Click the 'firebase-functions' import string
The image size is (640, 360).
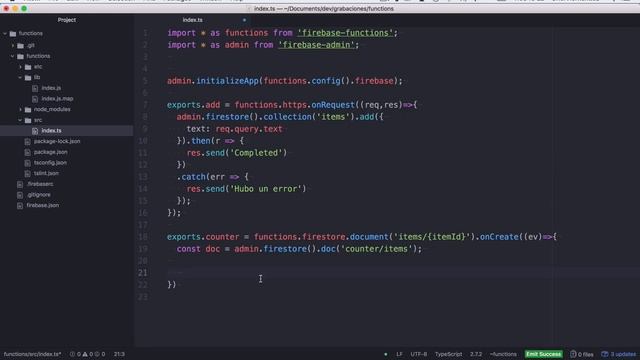pos(345,33)
